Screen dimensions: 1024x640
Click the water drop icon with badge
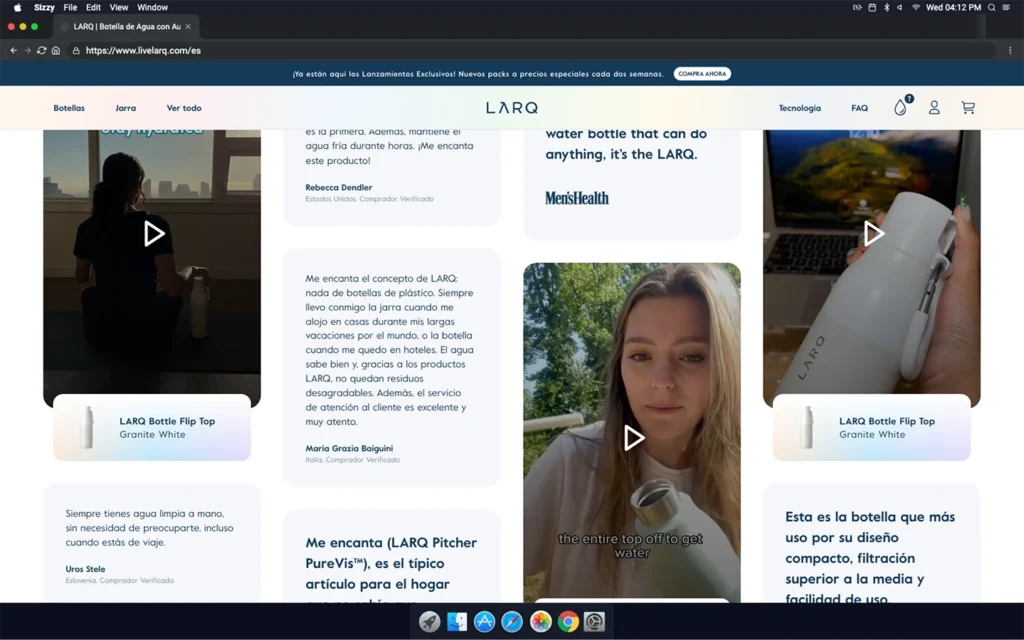[901, 108]
